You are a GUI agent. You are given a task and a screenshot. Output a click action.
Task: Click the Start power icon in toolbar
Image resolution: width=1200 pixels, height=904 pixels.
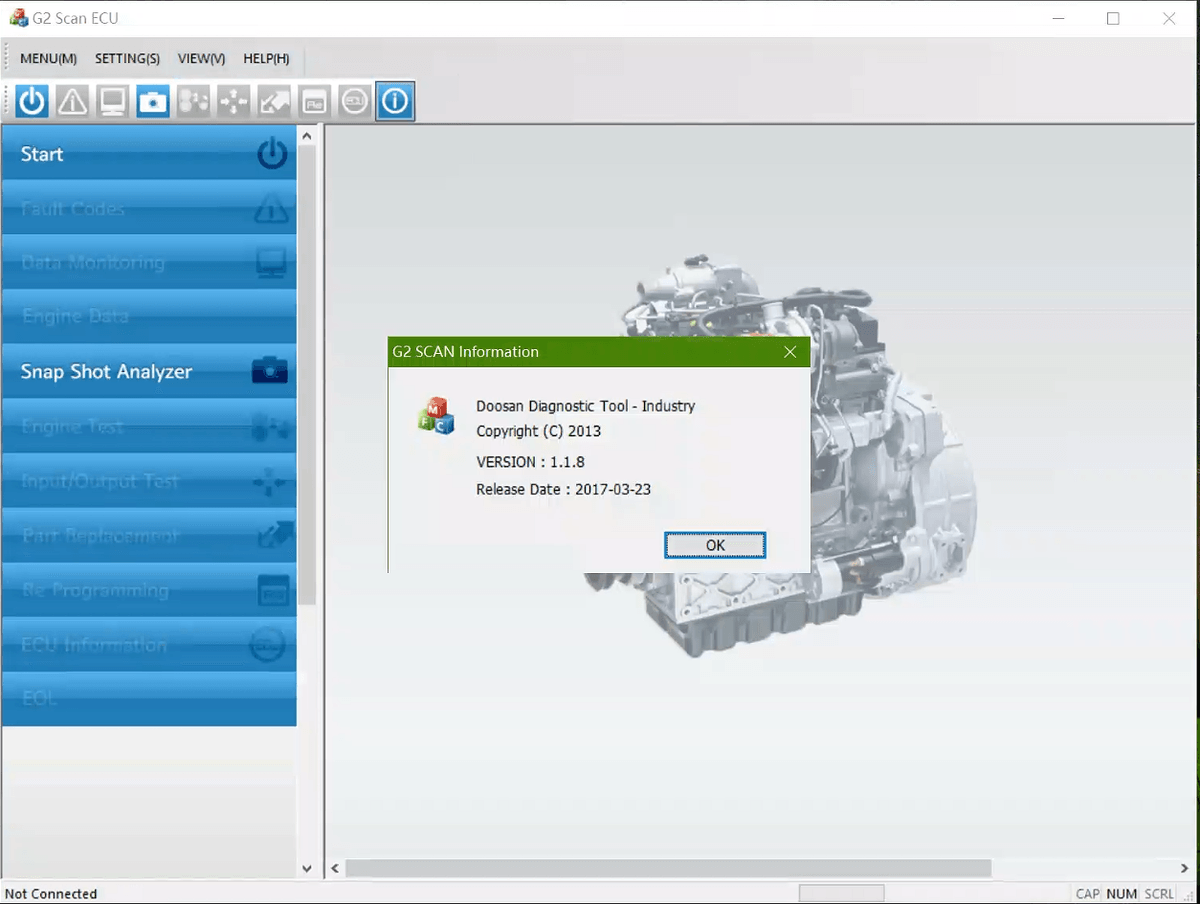tap(32, 101)
